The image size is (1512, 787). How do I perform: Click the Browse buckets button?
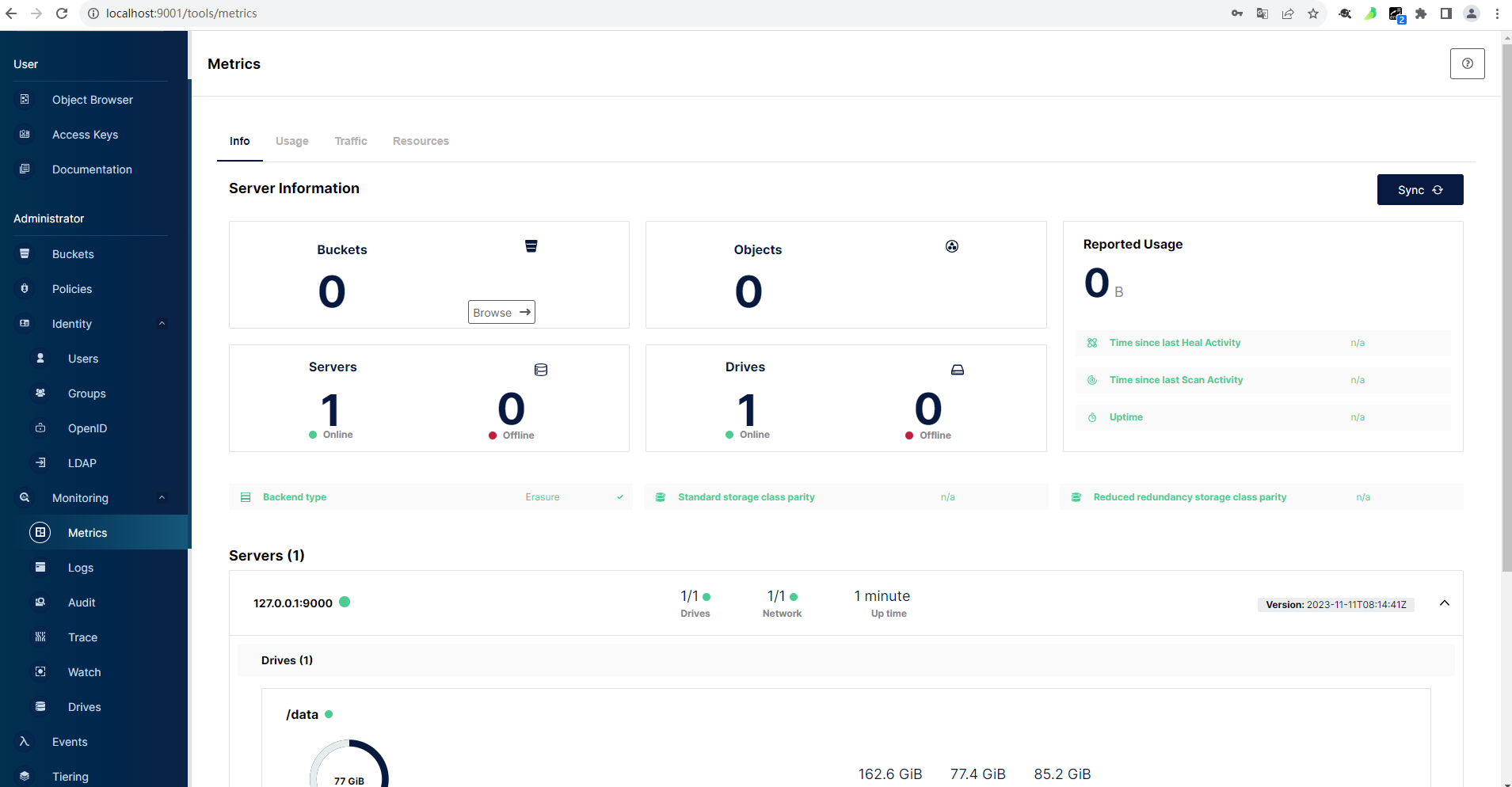click(x=501, y=312)
